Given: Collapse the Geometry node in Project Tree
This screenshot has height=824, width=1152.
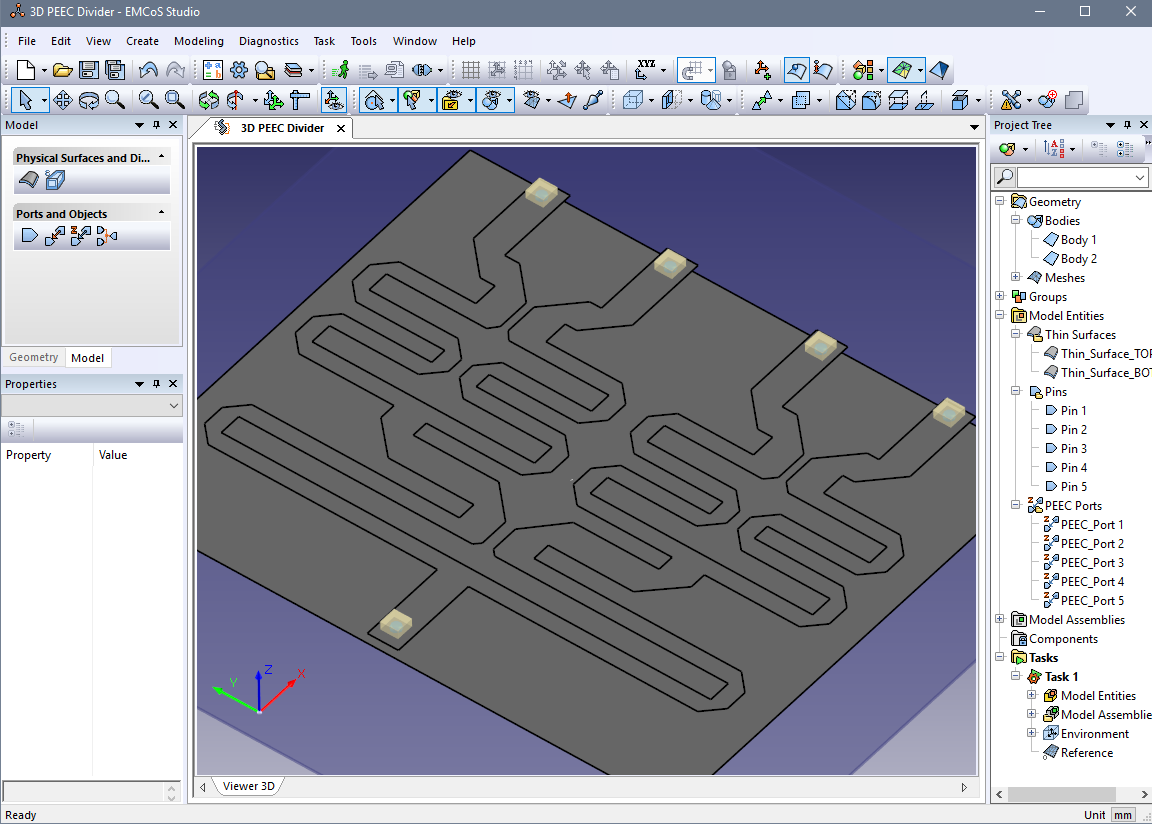Looking at the screenshot, I should (999, 202).
